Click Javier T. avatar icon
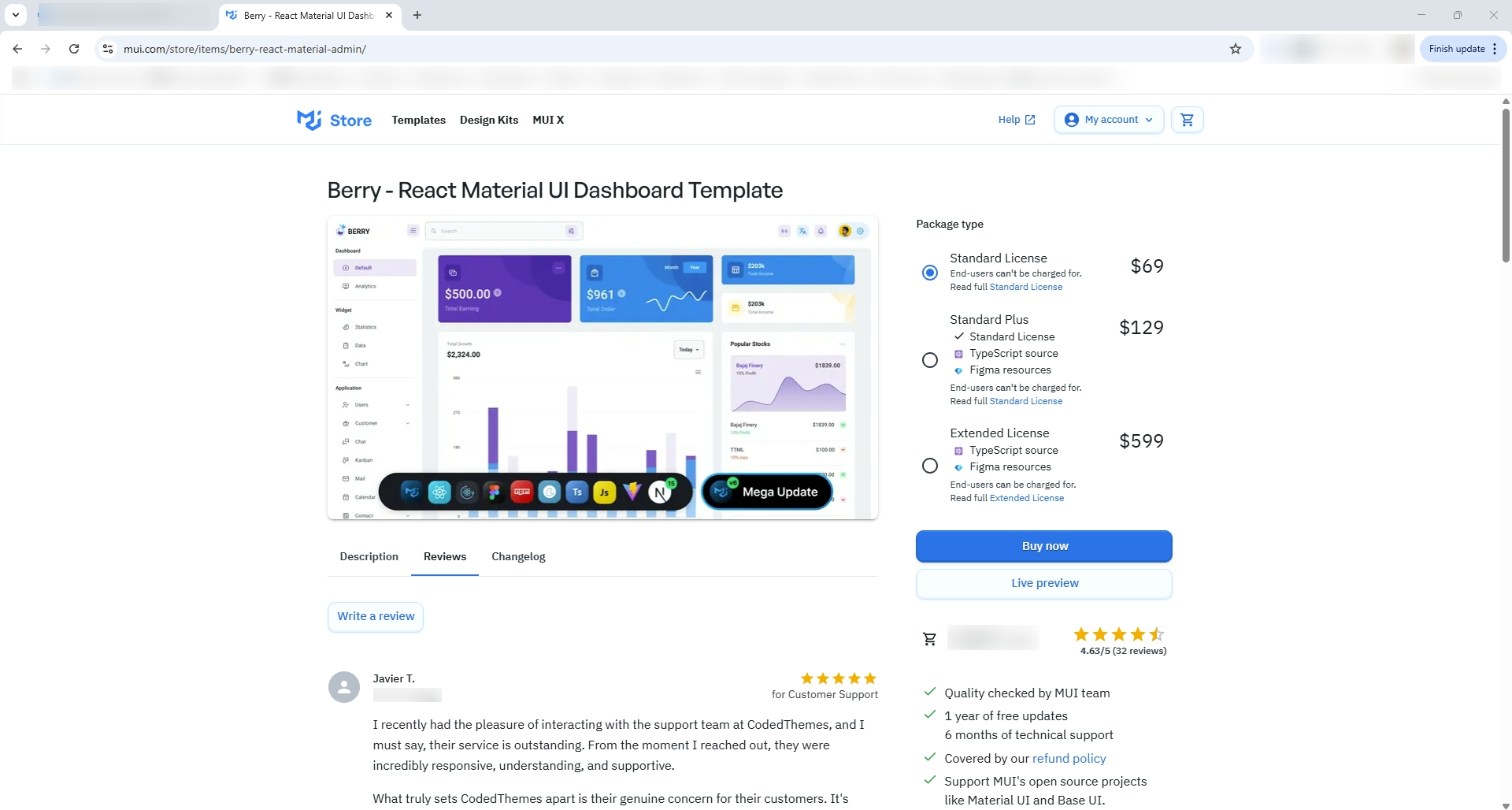 344,687
